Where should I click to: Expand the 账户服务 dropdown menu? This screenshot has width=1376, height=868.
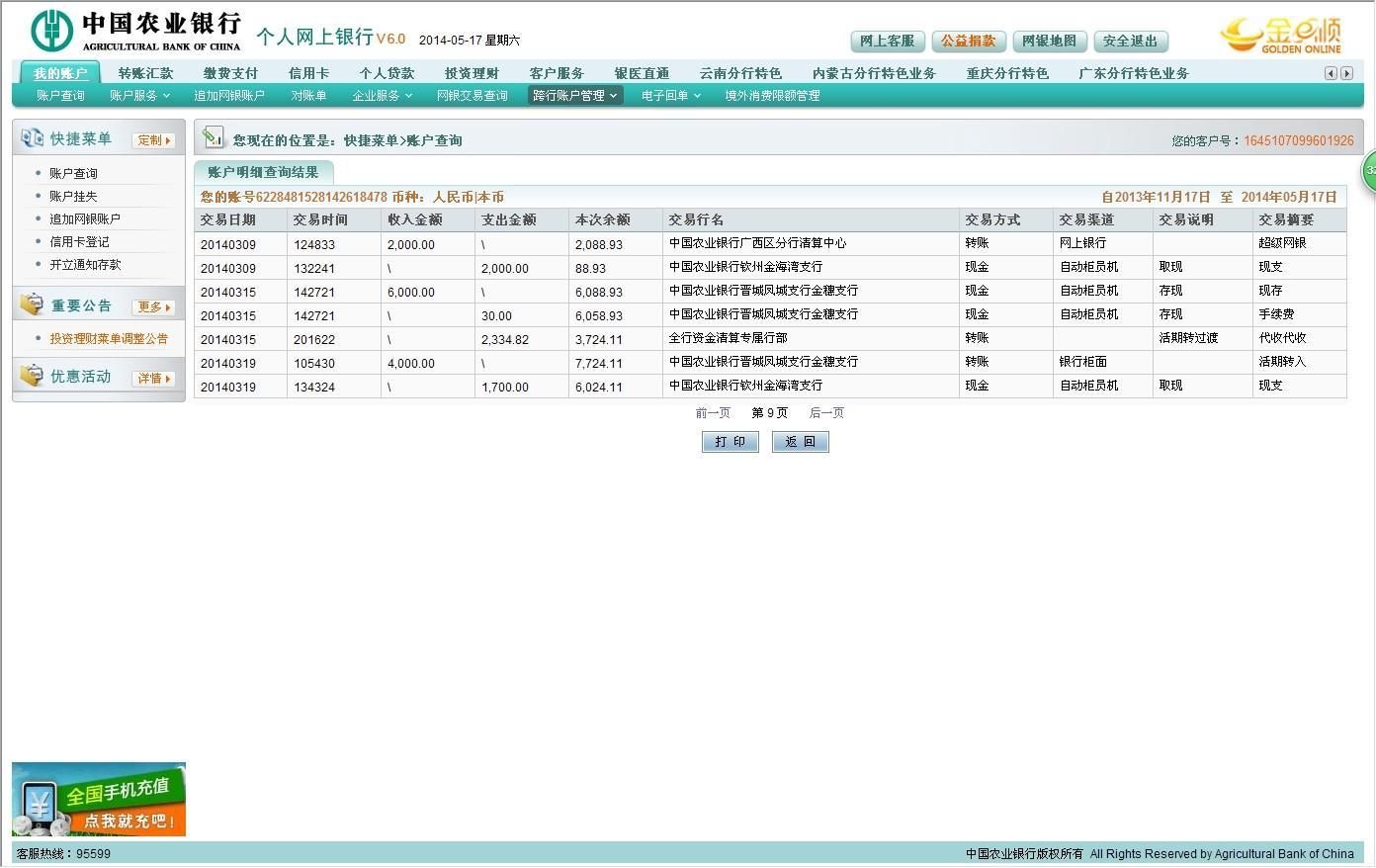[x=139, y=96]
